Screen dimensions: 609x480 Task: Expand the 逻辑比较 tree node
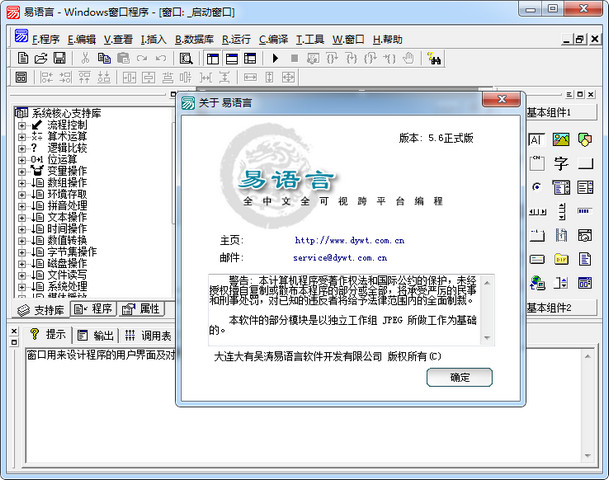coord(22,149)
